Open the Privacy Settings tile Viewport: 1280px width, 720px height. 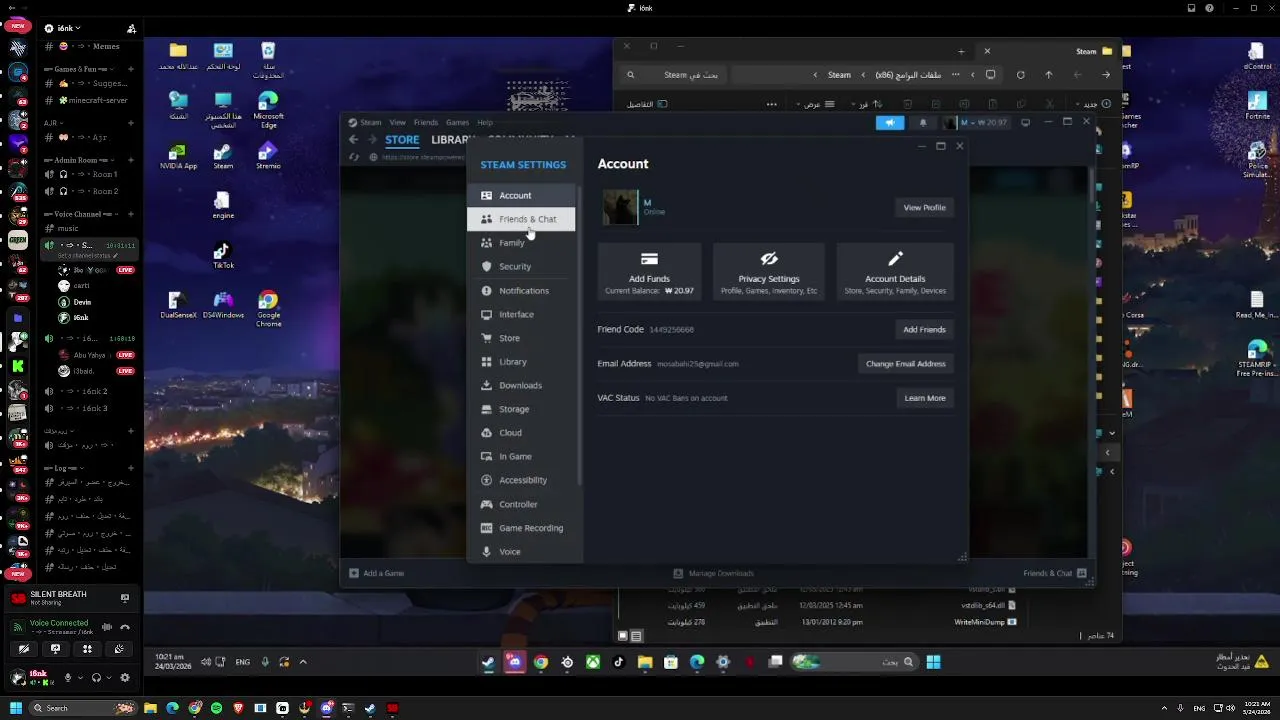[769, 272]
